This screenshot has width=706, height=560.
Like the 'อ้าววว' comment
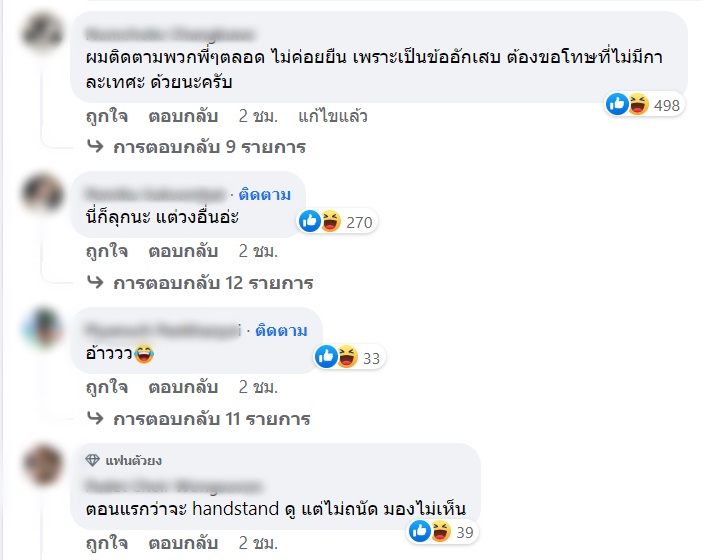pyautogui.click(x=106, y=387)
